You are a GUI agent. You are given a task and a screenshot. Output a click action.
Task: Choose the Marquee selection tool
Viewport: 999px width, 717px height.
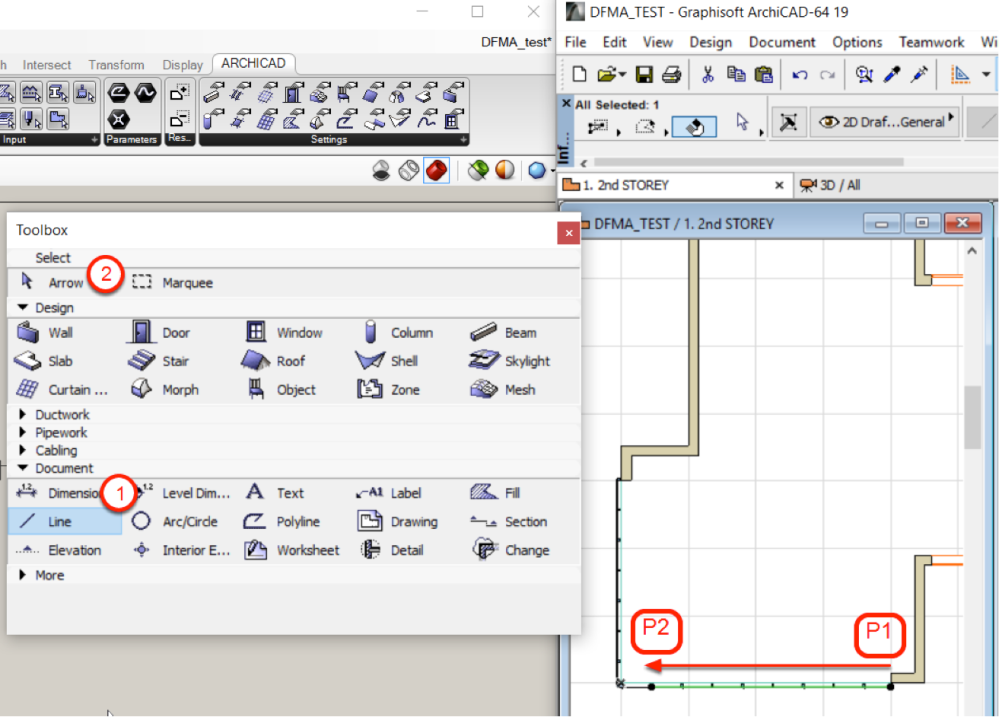tap(172, 282)
